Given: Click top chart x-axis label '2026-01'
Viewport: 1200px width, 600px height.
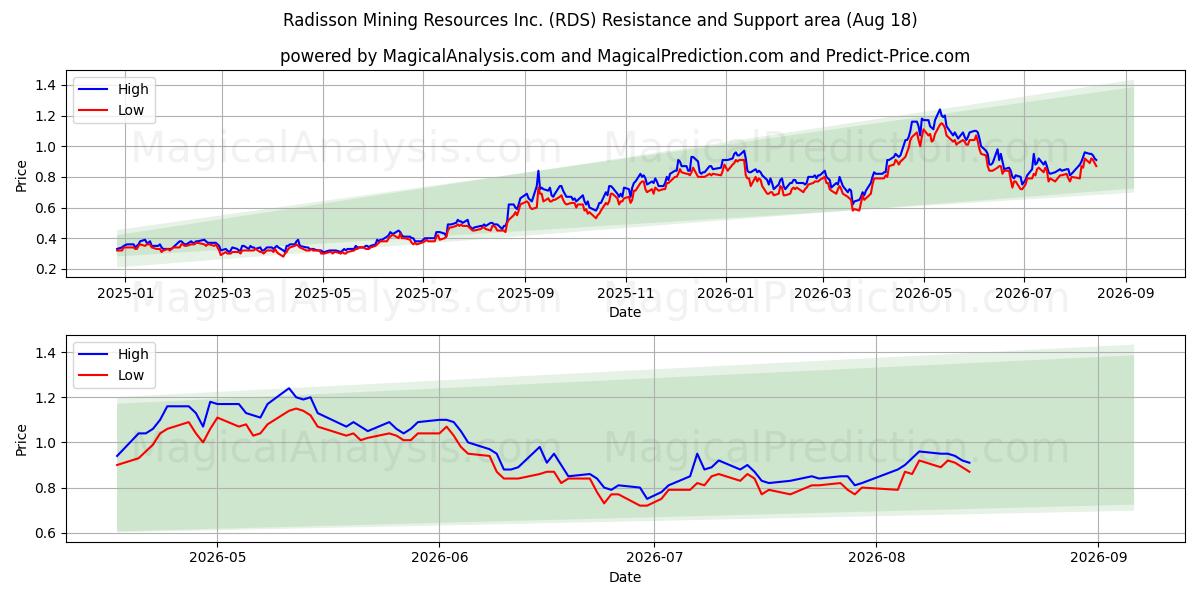Looking at the screenshot, I should [x=726, y=294].
